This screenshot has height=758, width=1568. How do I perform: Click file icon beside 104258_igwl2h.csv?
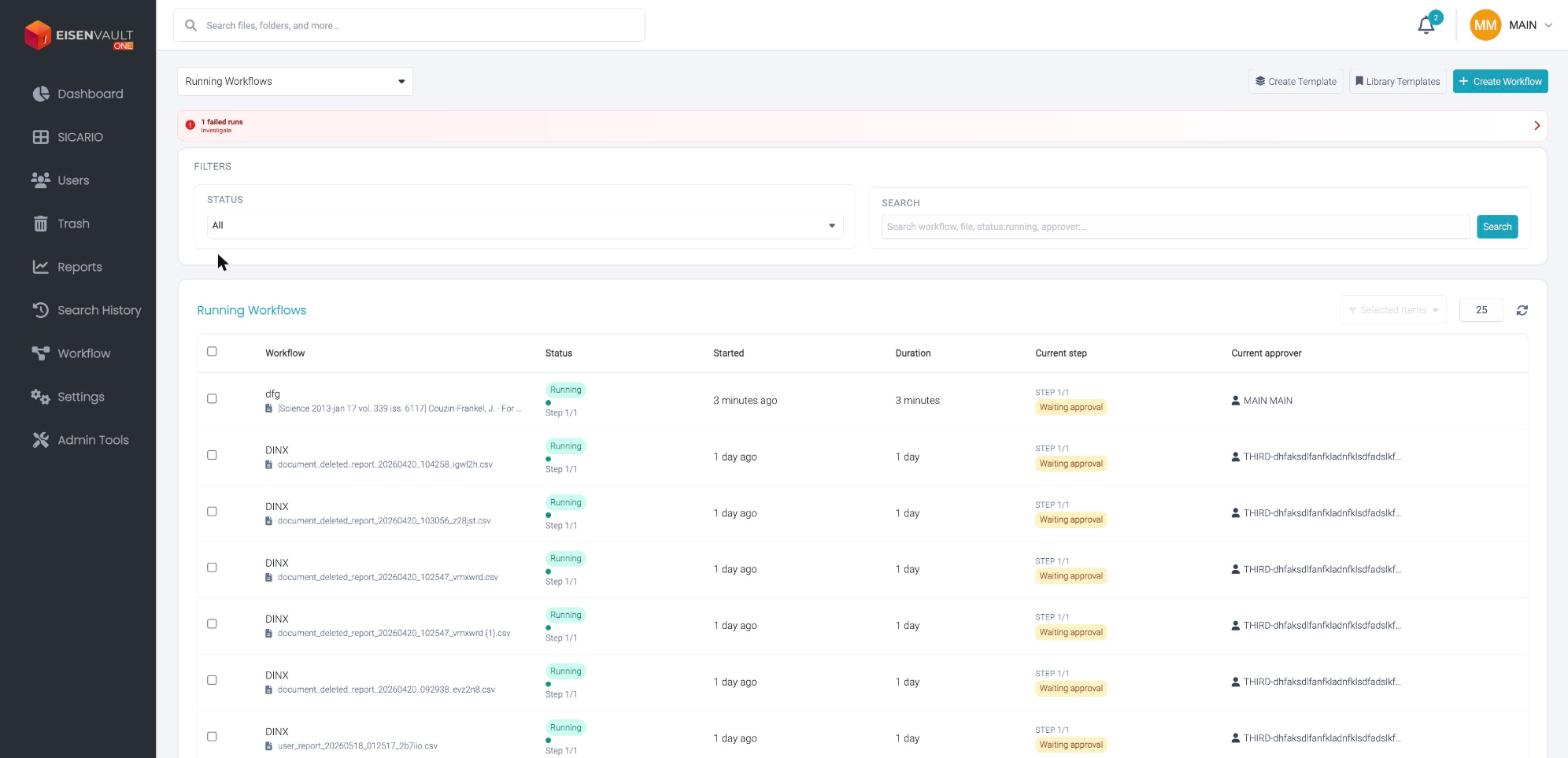click(268, 464)
